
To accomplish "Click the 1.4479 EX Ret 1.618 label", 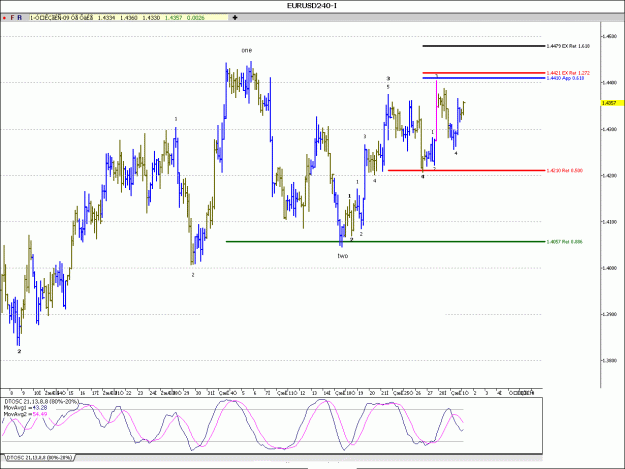I will pyautogui.click(x=568, y=46).
